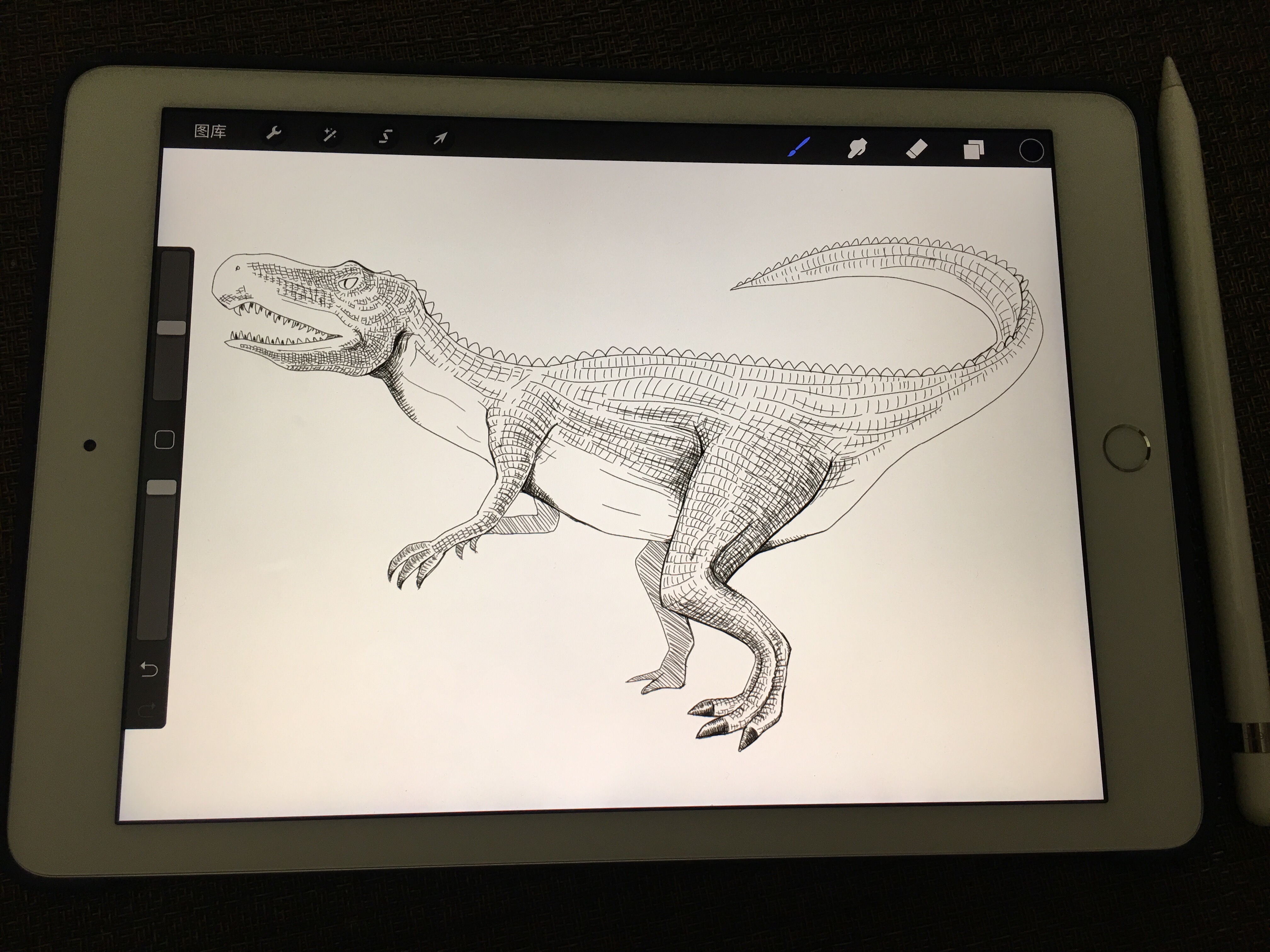Undo the last stroke with undo arrow

[x=149, y=669]
